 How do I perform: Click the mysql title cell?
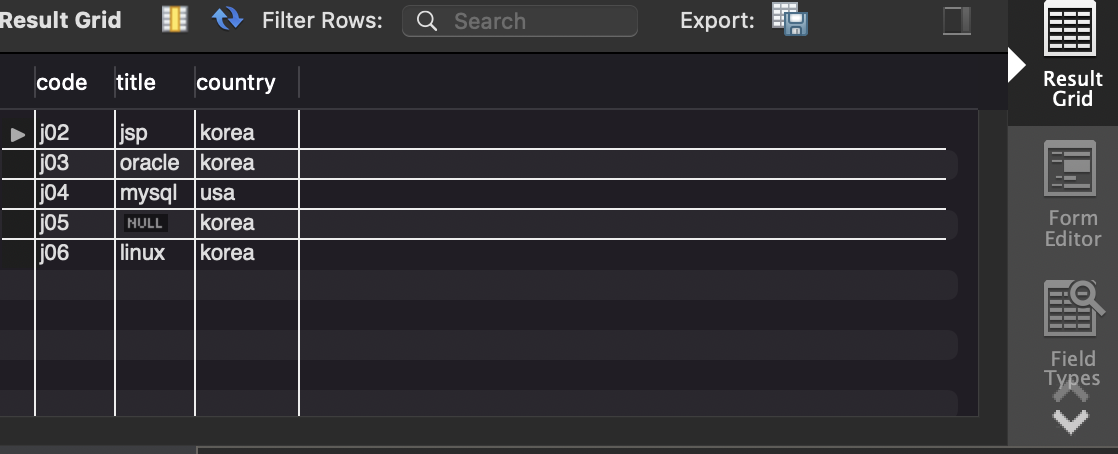[148, 193]
